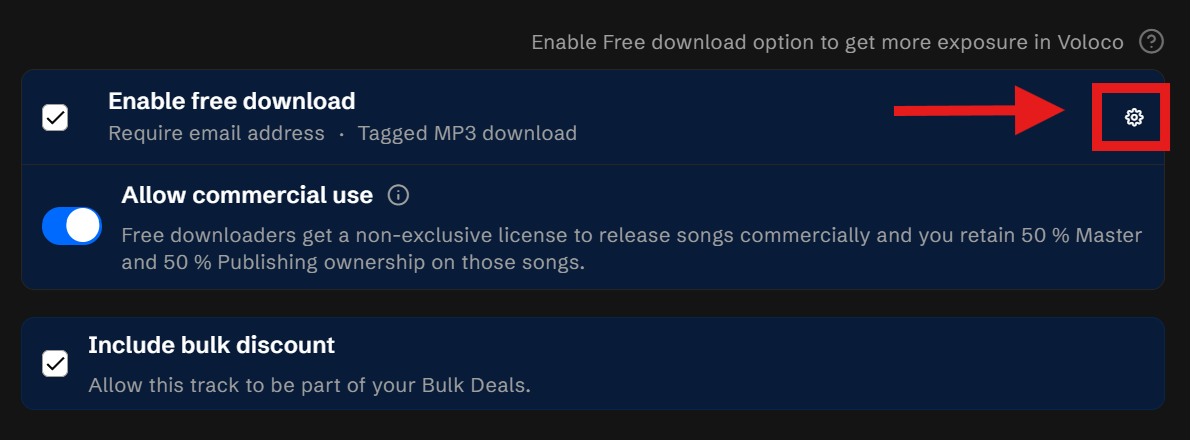Click the dot separator before Tagged MP3
This screenshot has height=440, width=1190.
coord(341,133)
